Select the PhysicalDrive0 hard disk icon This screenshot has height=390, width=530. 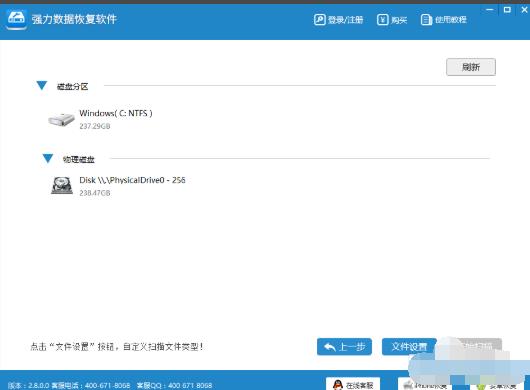(x=62, y=186)
